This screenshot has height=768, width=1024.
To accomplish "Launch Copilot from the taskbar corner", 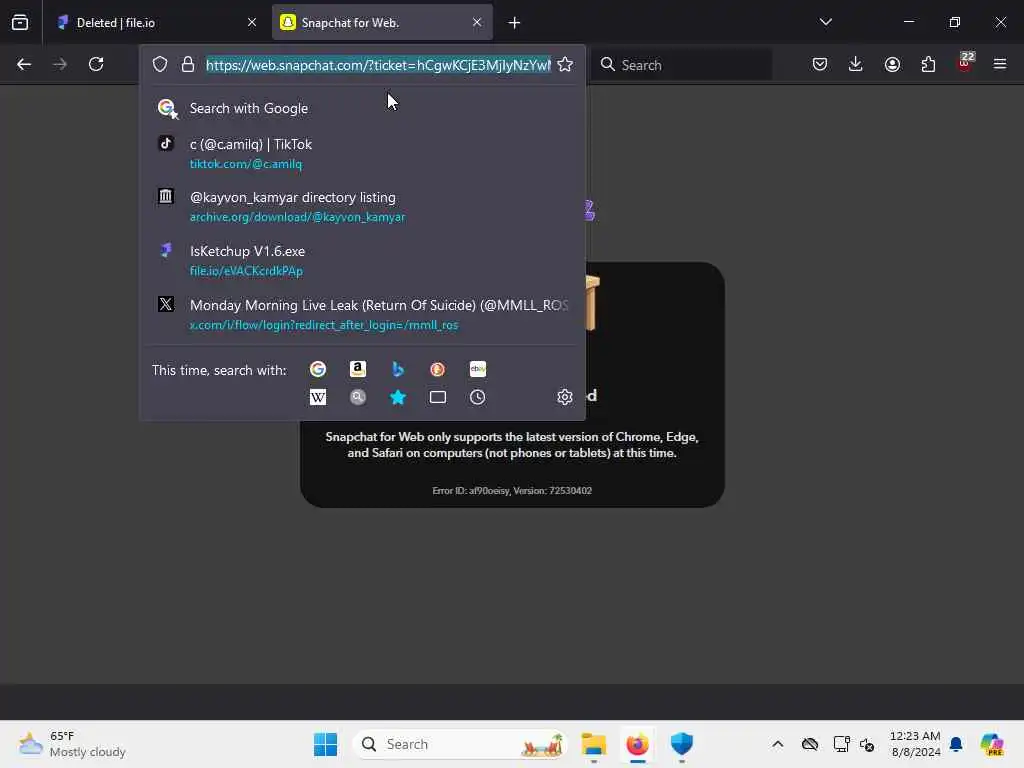I will point(992,744).
